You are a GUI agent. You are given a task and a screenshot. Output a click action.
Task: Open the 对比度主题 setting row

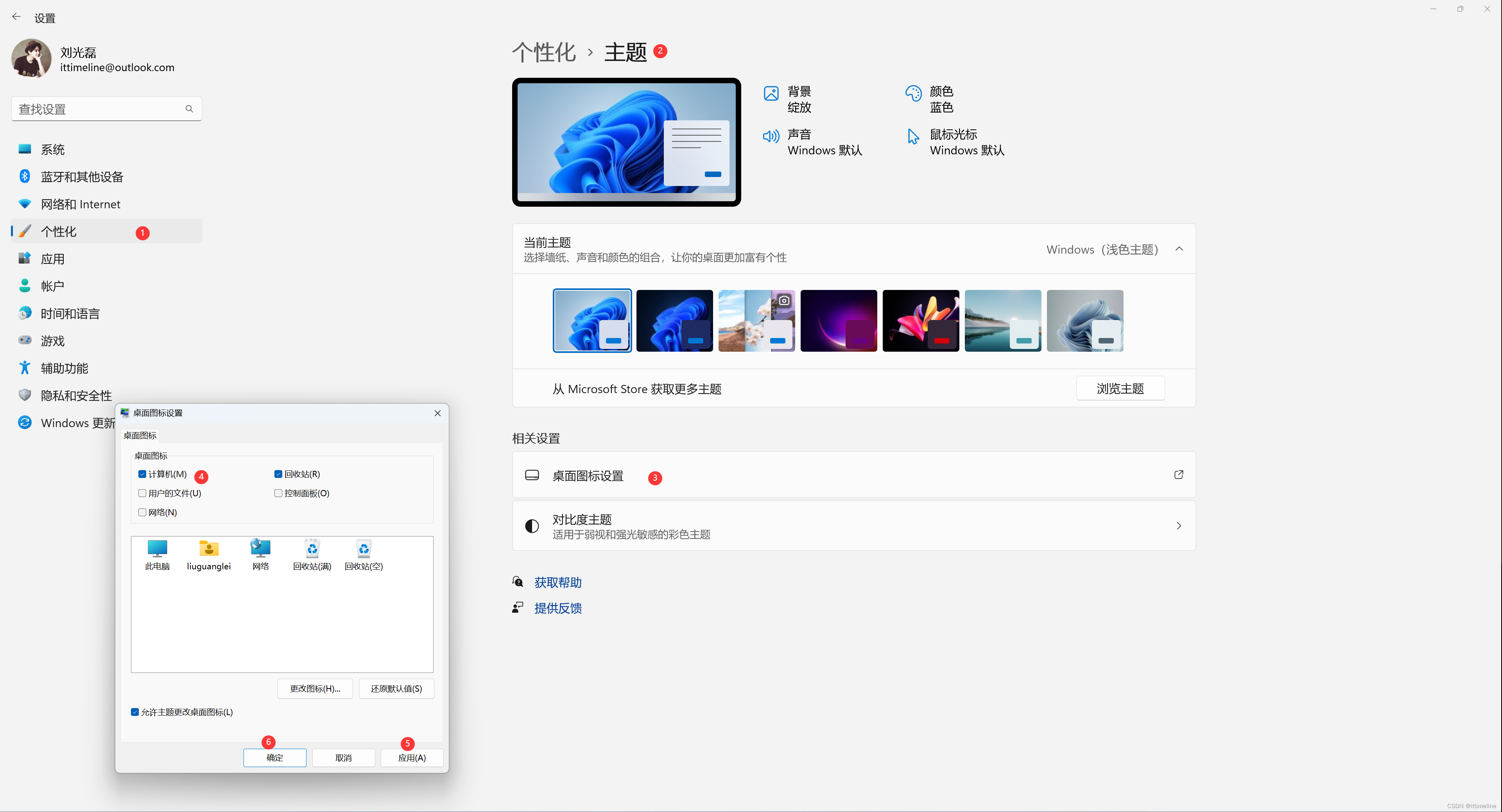coord(853,526)
